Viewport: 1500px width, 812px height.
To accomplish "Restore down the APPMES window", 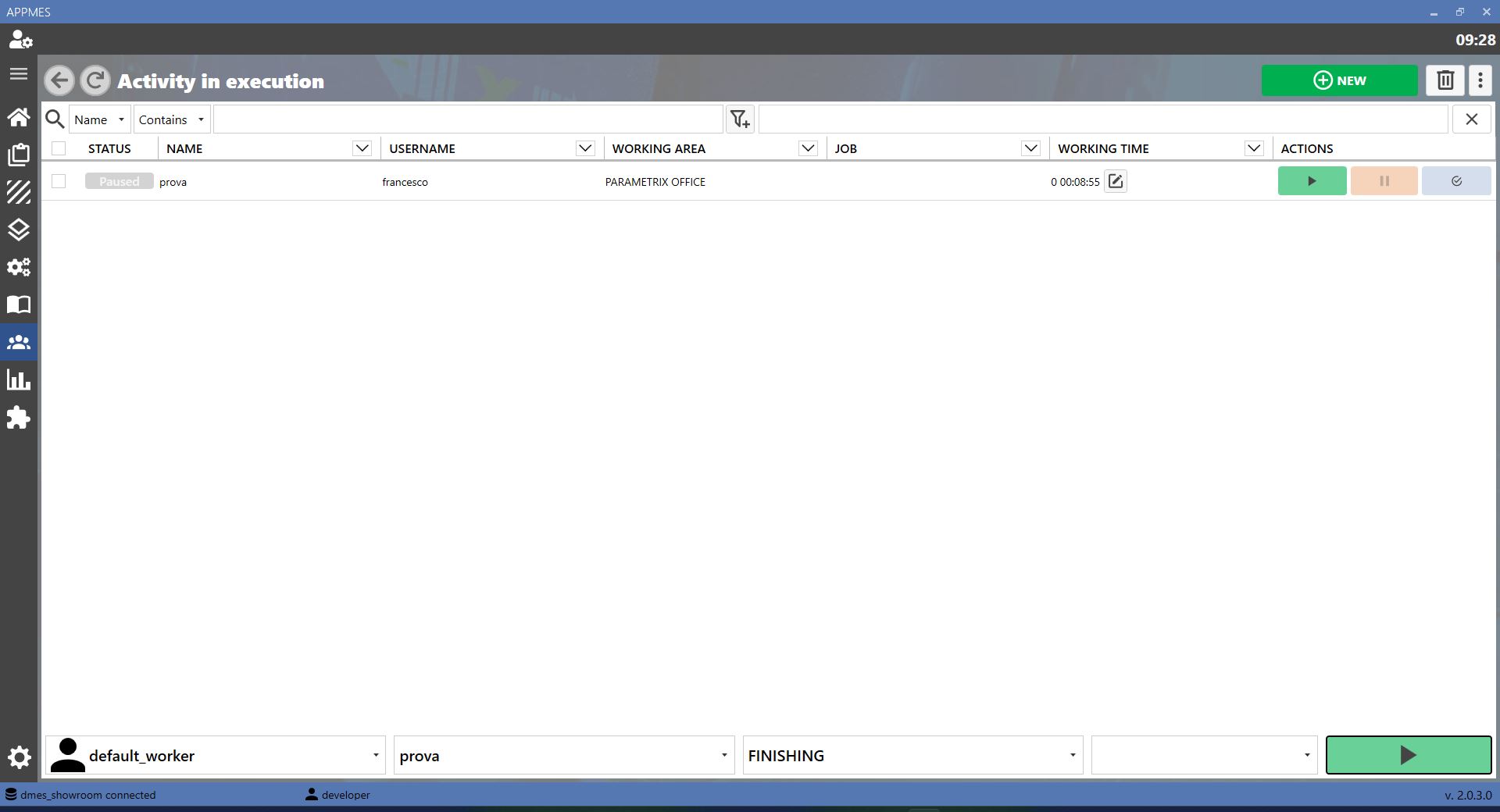I will pos(1459,12).
